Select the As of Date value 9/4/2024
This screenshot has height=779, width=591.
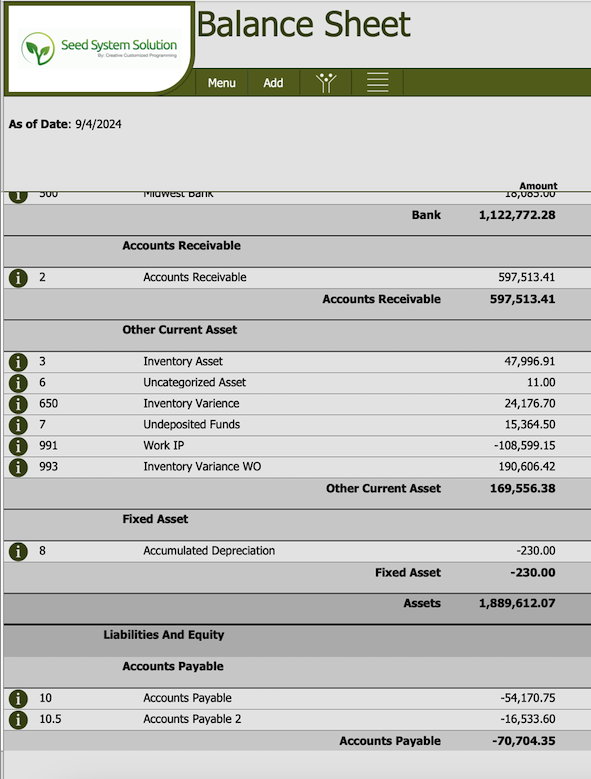click(x=98, y=124)
